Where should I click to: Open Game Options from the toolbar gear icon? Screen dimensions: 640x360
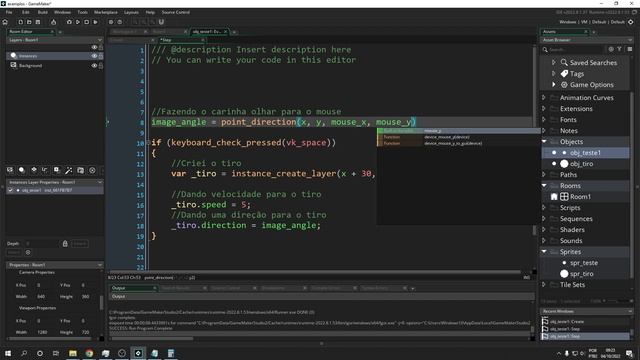111,22
